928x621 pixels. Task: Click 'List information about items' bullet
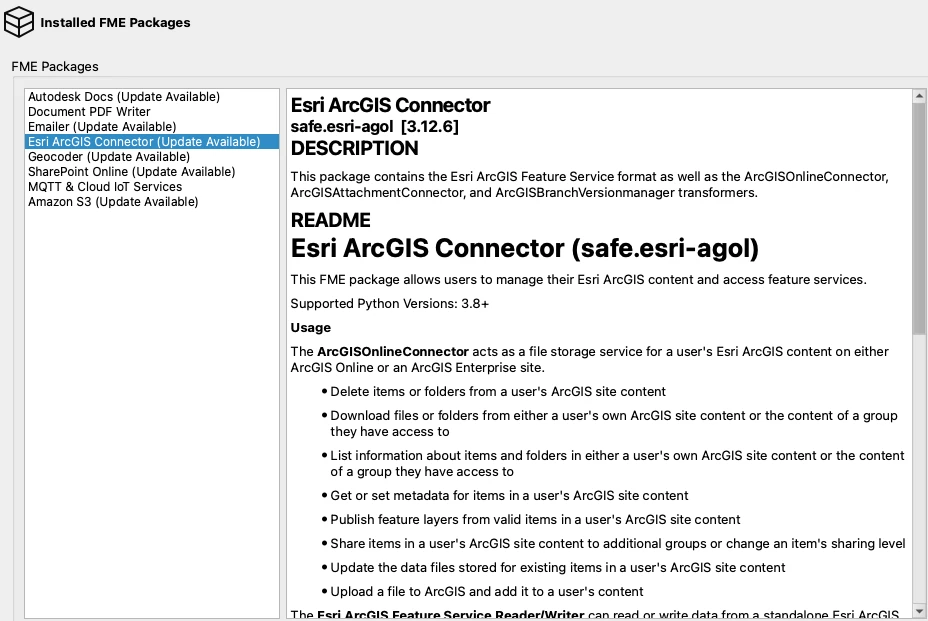617,464
